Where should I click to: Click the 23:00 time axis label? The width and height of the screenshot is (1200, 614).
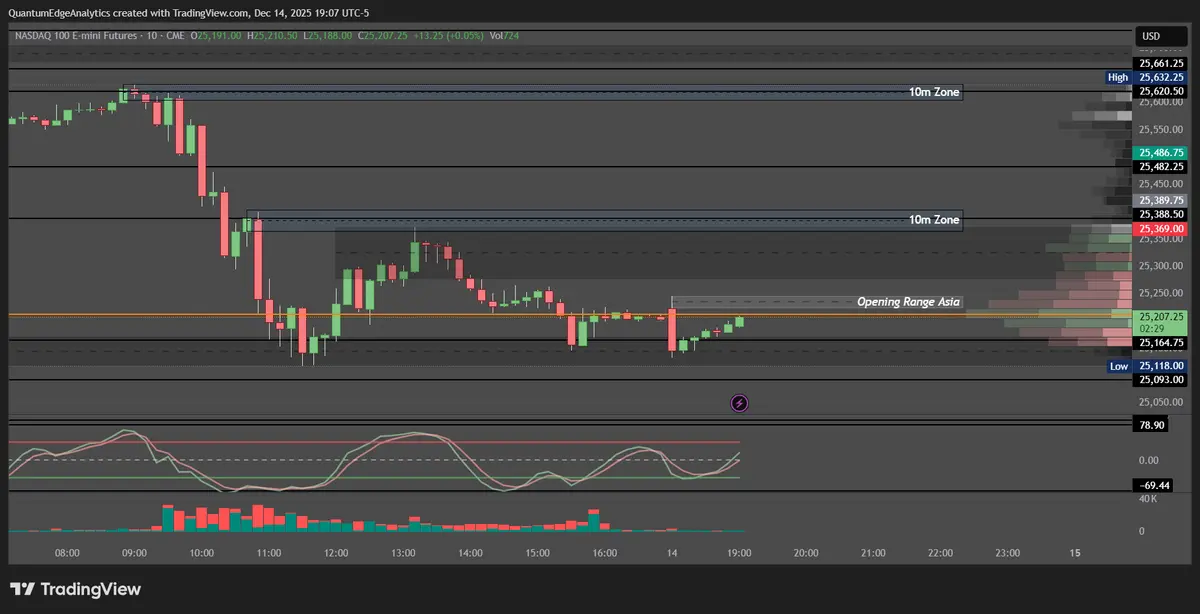coord(1008,552)
